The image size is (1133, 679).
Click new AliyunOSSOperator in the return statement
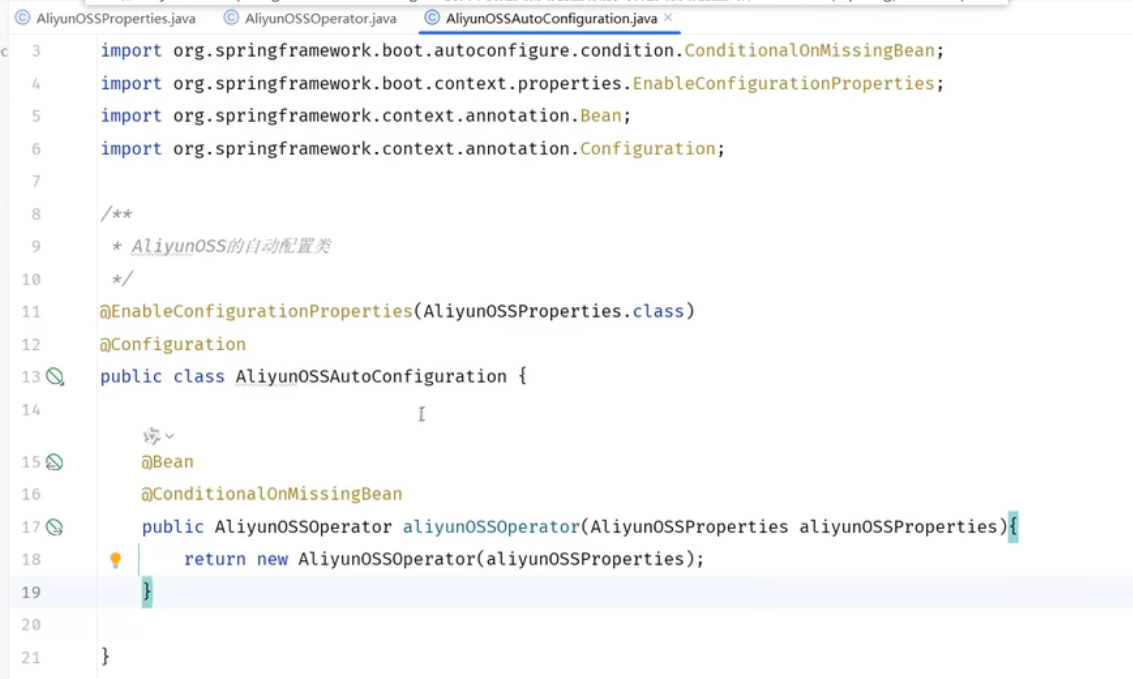coord(365,559)
